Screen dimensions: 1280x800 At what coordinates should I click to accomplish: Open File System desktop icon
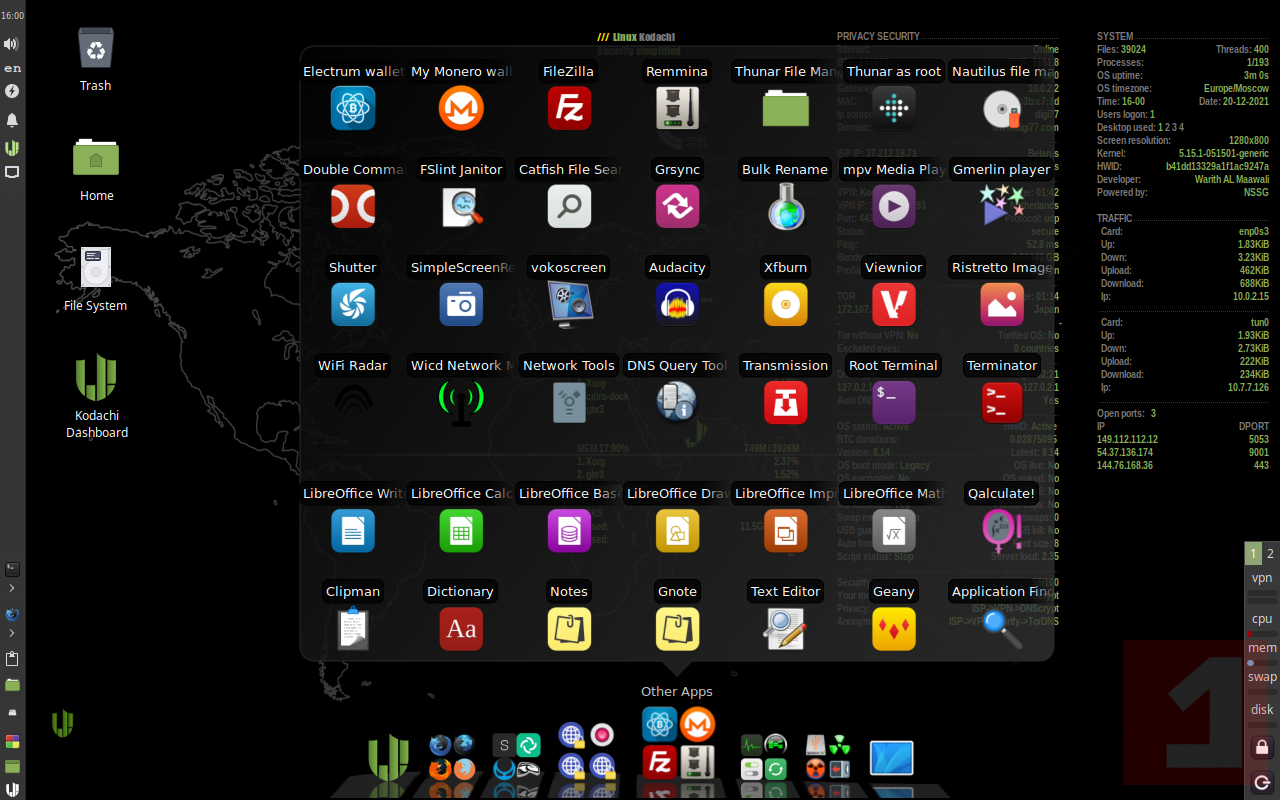(x=96, y=268)
